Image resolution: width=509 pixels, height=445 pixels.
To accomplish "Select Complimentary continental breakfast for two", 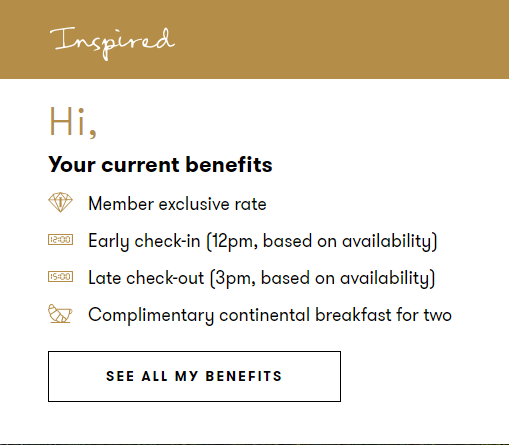I will click(x=270, y=315).
